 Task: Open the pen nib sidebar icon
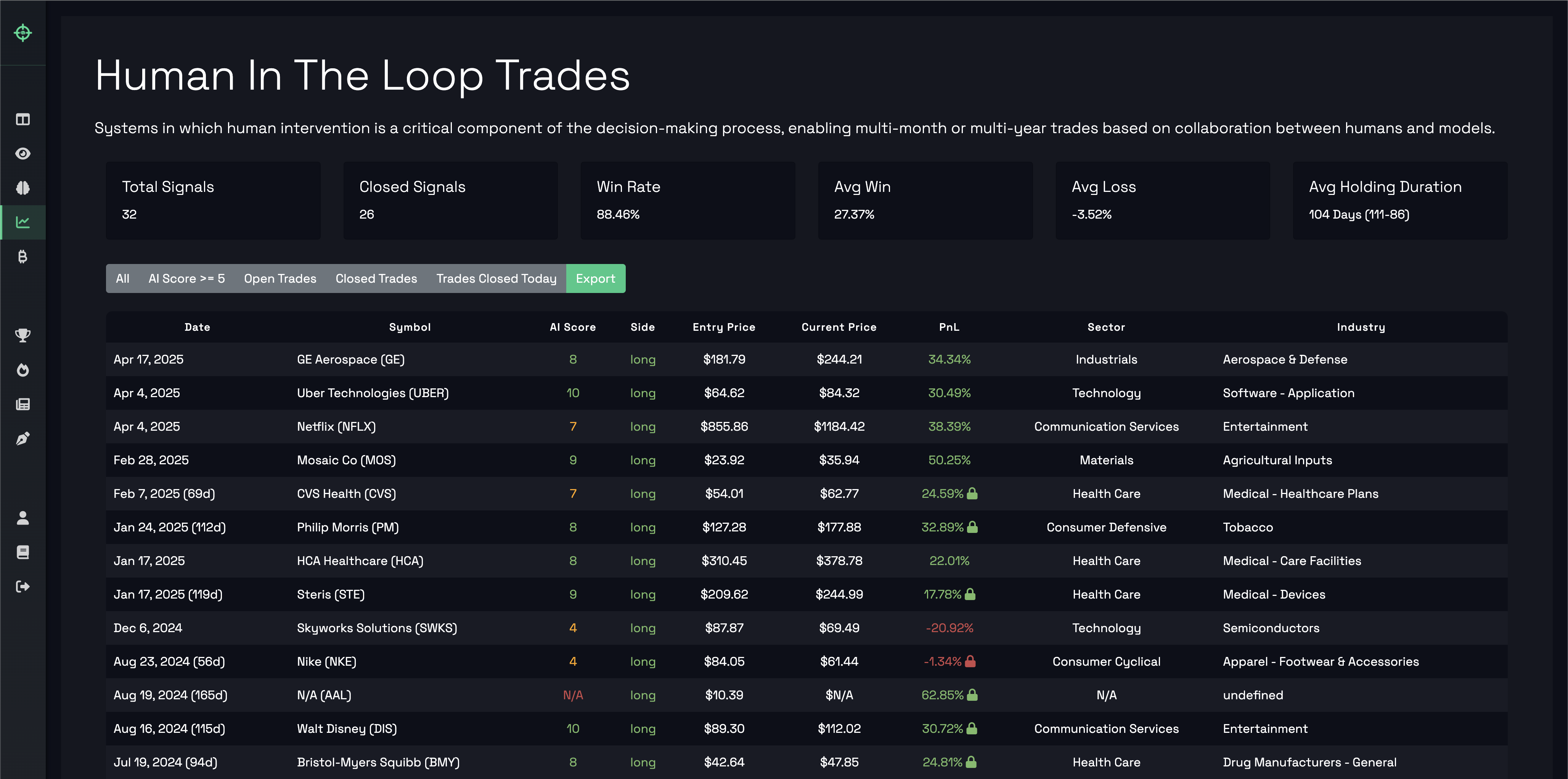click(x=22, y=439)
